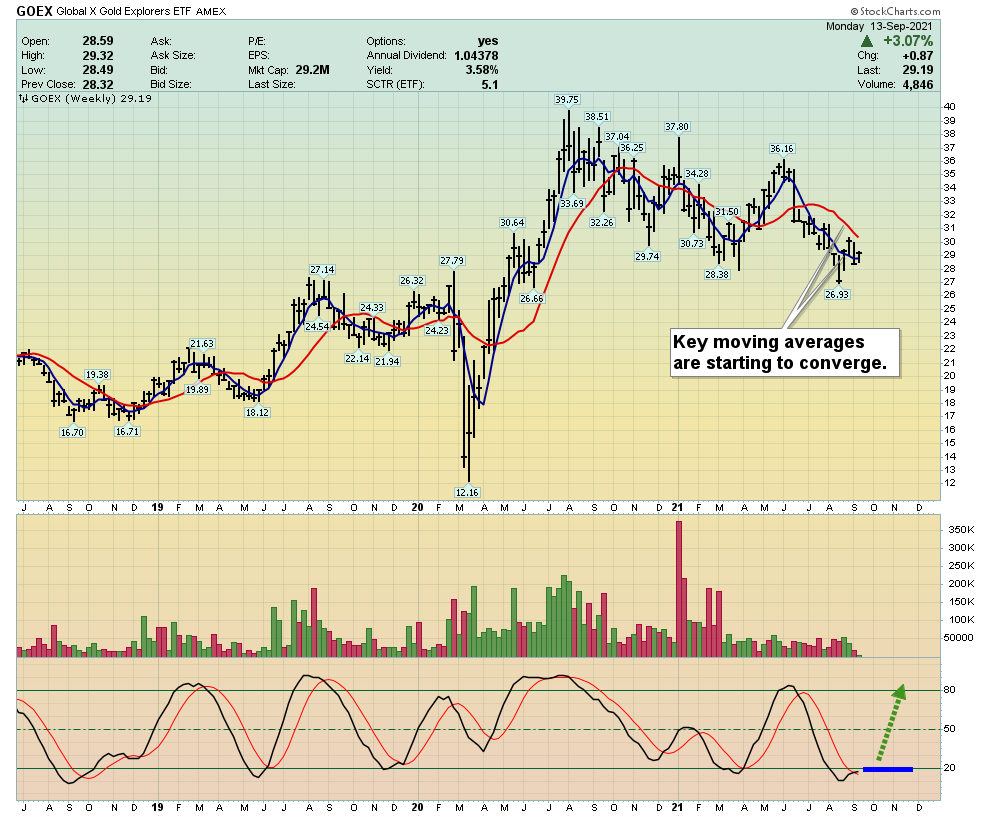
Task: Click the +3.07% percent change value
Action: click(908, 41)
